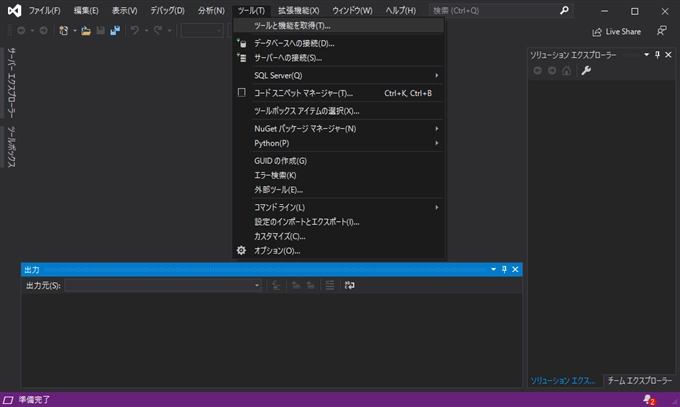Click the 検索 (Ctrl+Q) search box
The width and height of the screenshot is (680, 407).
501,10
